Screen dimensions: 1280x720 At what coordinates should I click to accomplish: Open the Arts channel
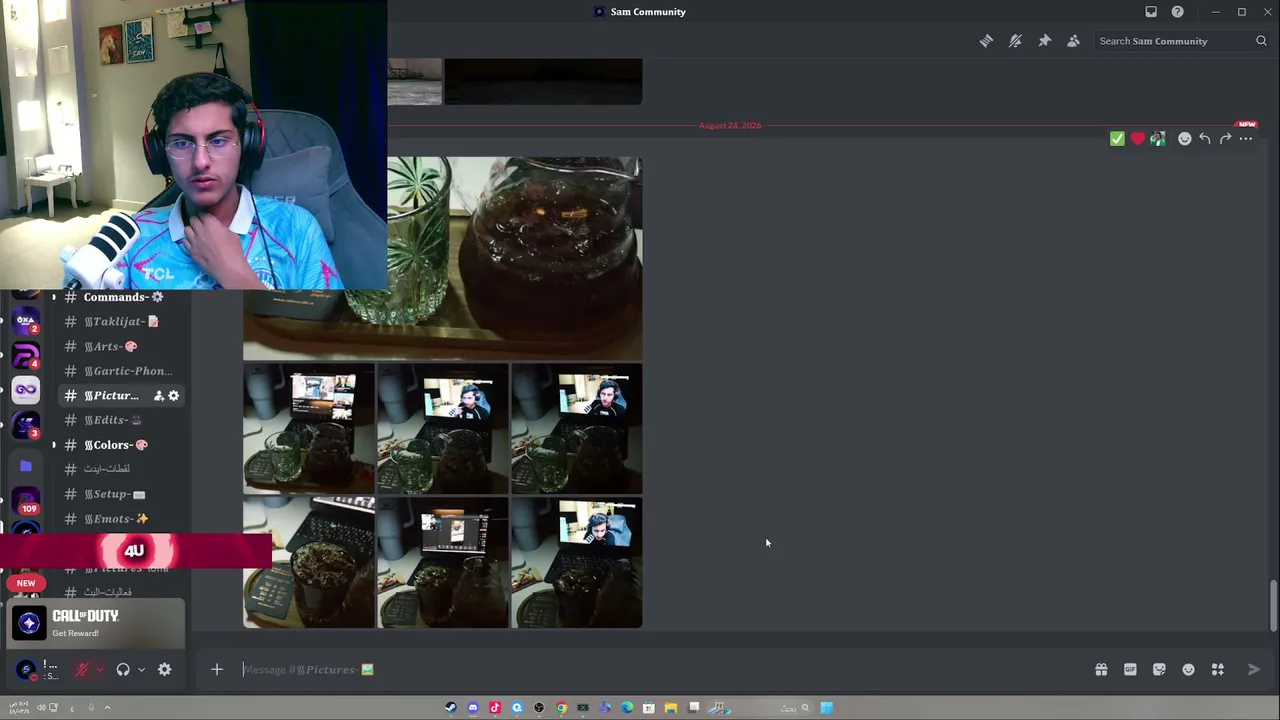tap(122, 346)
